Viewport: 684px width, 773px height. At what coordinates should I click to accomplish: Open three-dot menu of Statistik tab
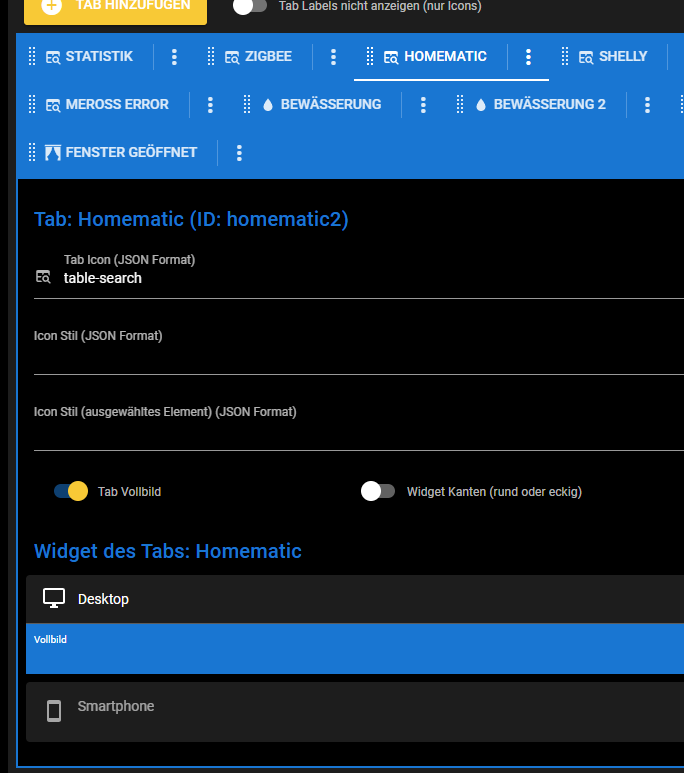tap(174, 57)
